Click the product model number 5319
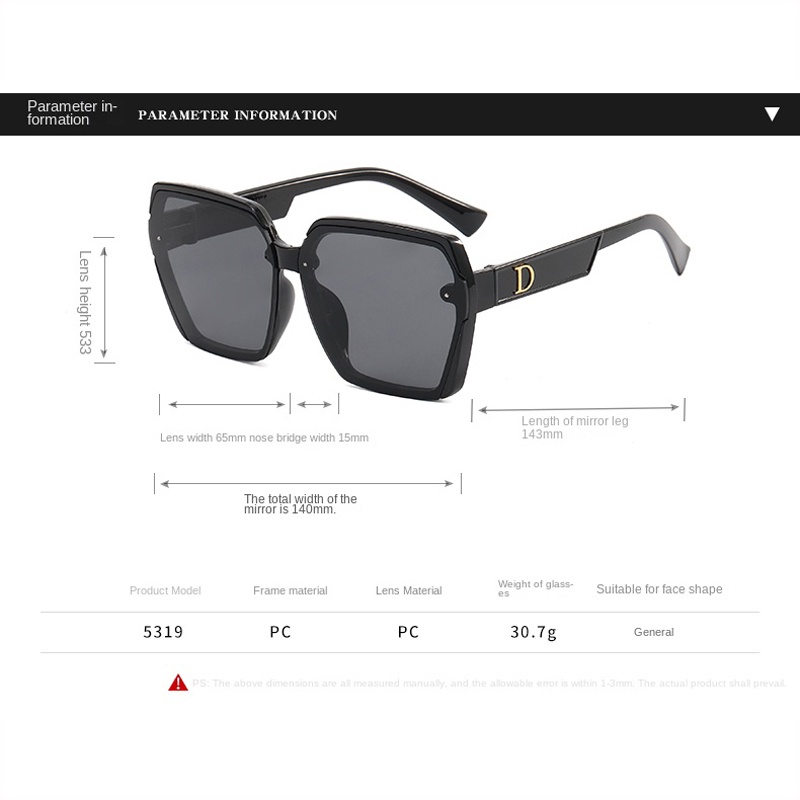 pyautogui.click(x=163, y=632)
